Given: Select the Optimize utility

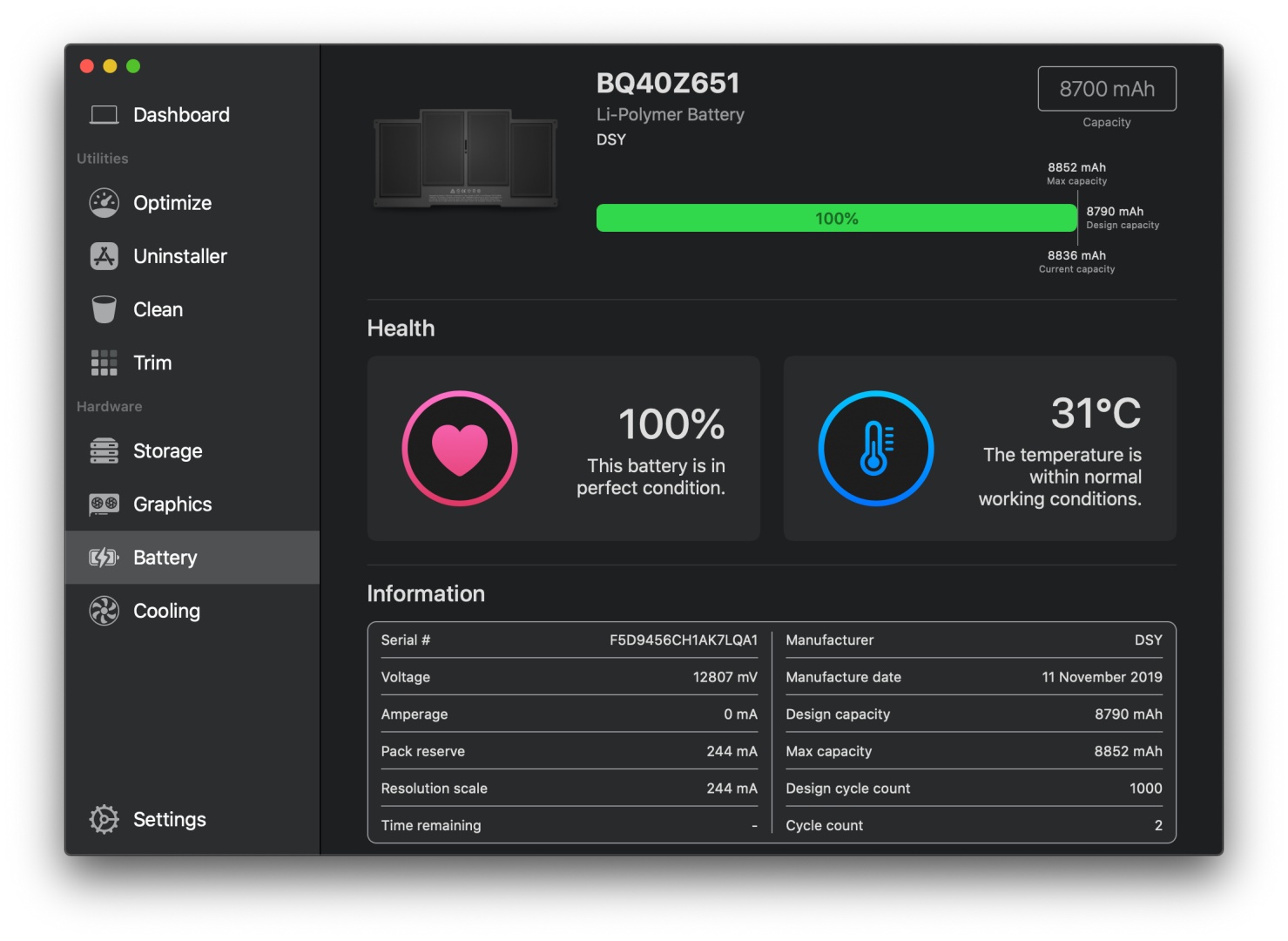Looking at the screenshot, I should 172,202.
